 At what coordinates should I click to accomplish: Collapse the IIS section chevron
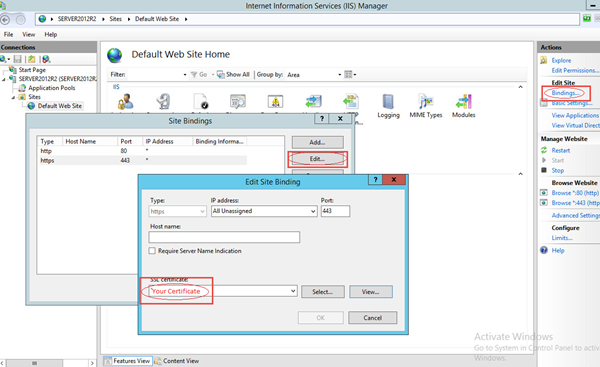[520, 87]
